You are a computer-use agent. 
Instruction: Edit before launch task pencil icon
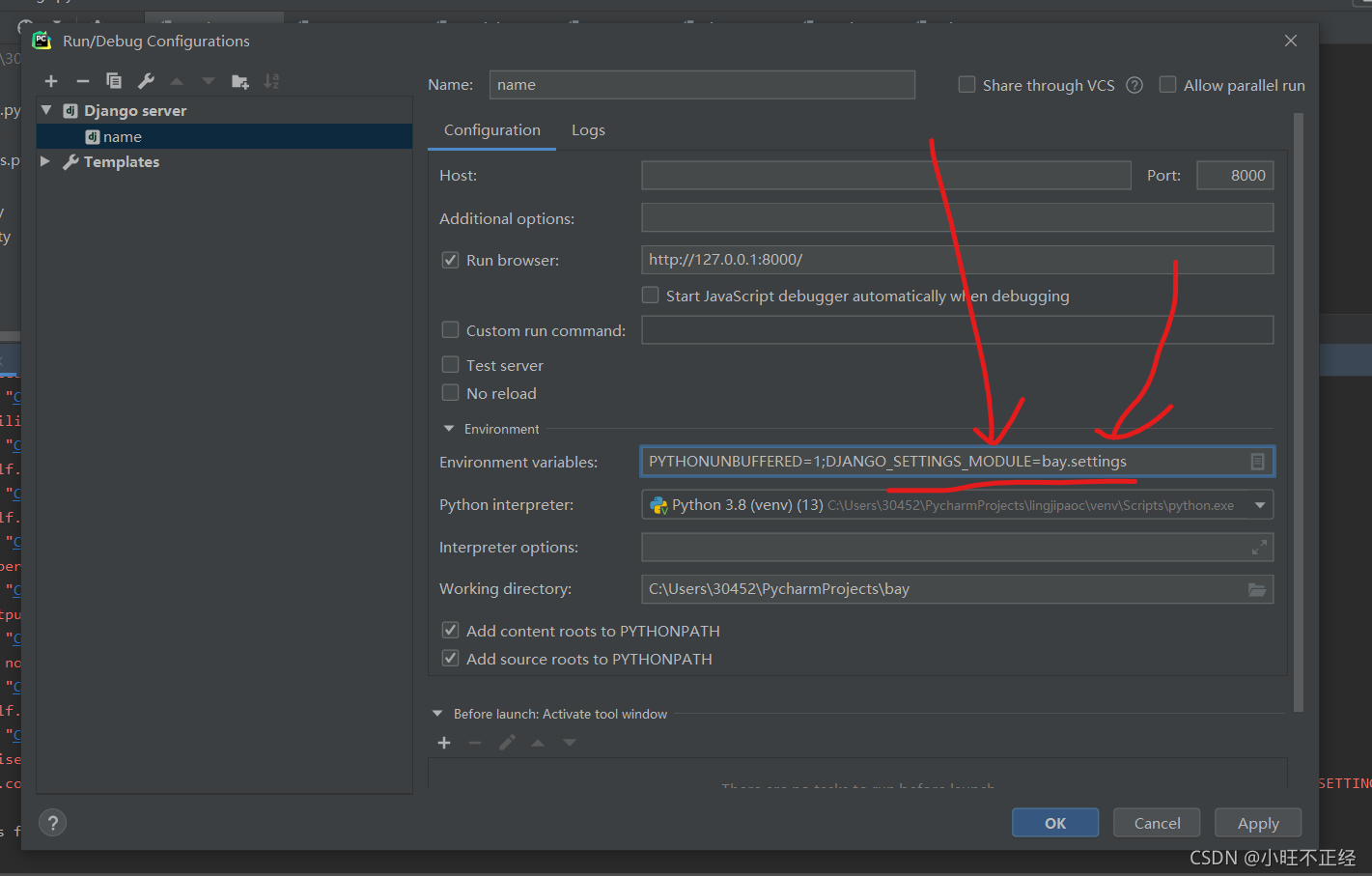point(507,743)
